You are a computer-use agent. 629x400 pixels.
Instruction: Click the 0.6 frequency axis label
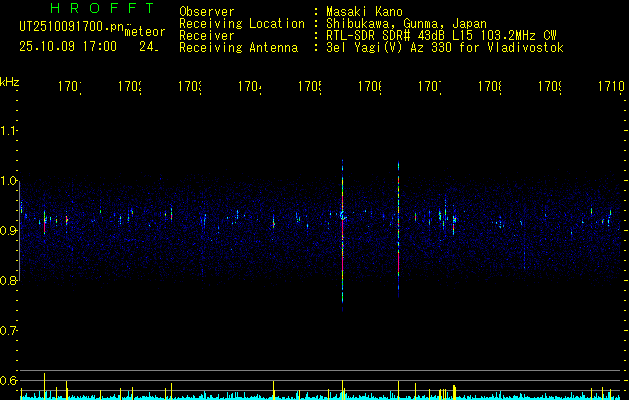(x=9, y=380)
